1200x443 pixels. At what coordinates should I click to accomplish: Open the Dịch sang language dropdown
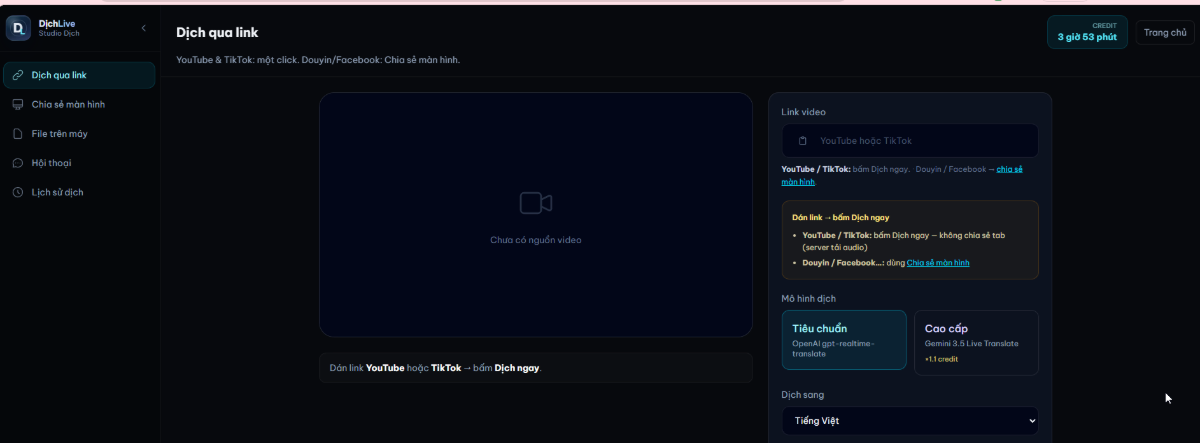[910, 420]
